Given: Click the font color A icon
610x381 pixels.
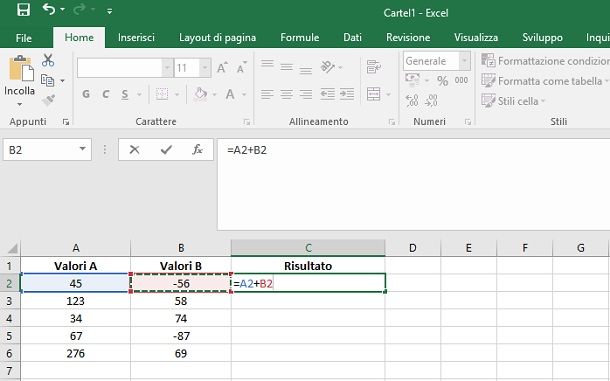Looking at the screenshot, I should (230, 94).
